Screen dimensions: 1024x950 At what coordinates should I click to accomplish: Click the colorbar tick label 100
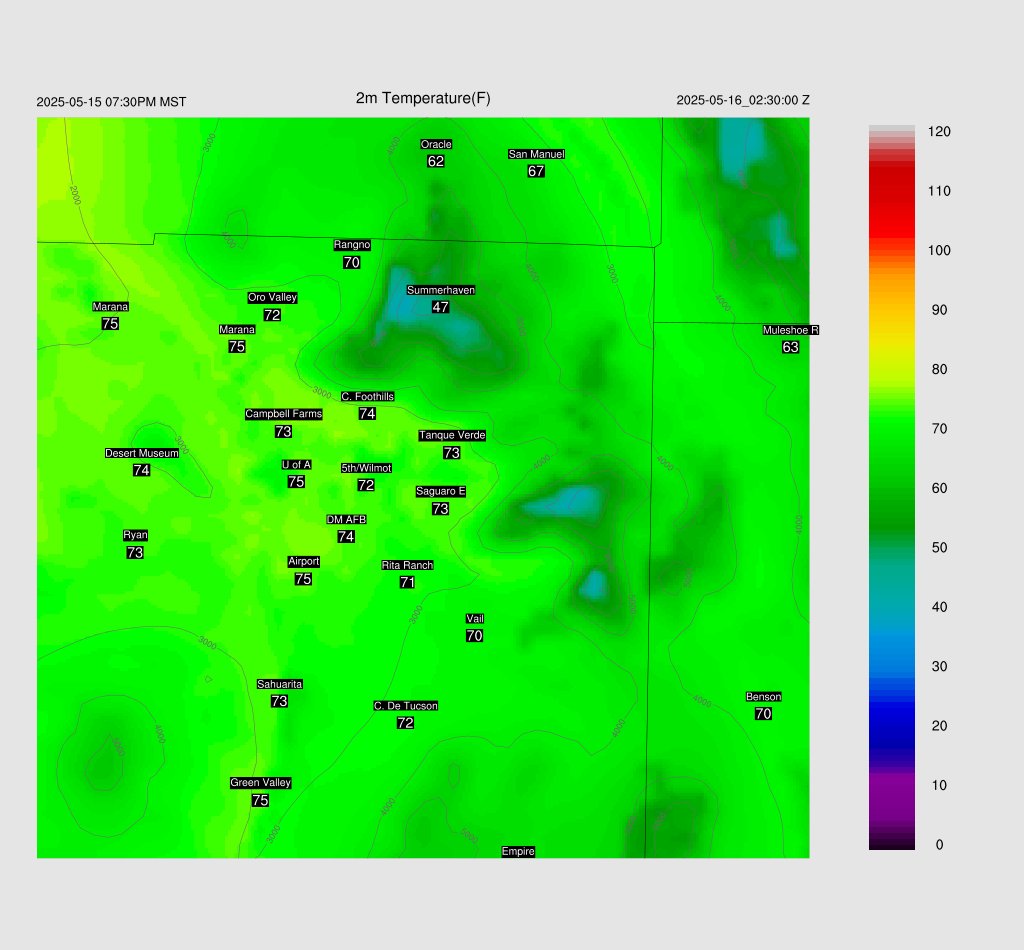[x=939, y=251]
